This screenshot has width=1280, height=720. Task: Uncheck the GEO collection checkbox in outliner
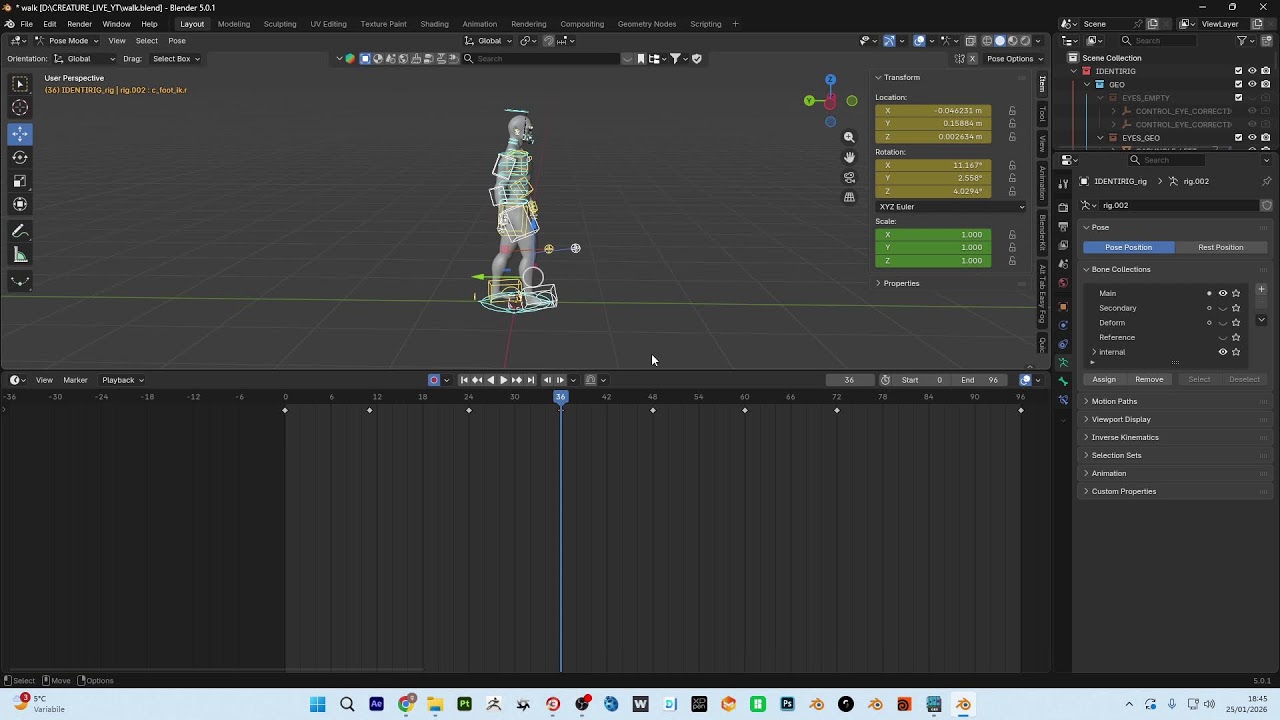(1238, 84)
